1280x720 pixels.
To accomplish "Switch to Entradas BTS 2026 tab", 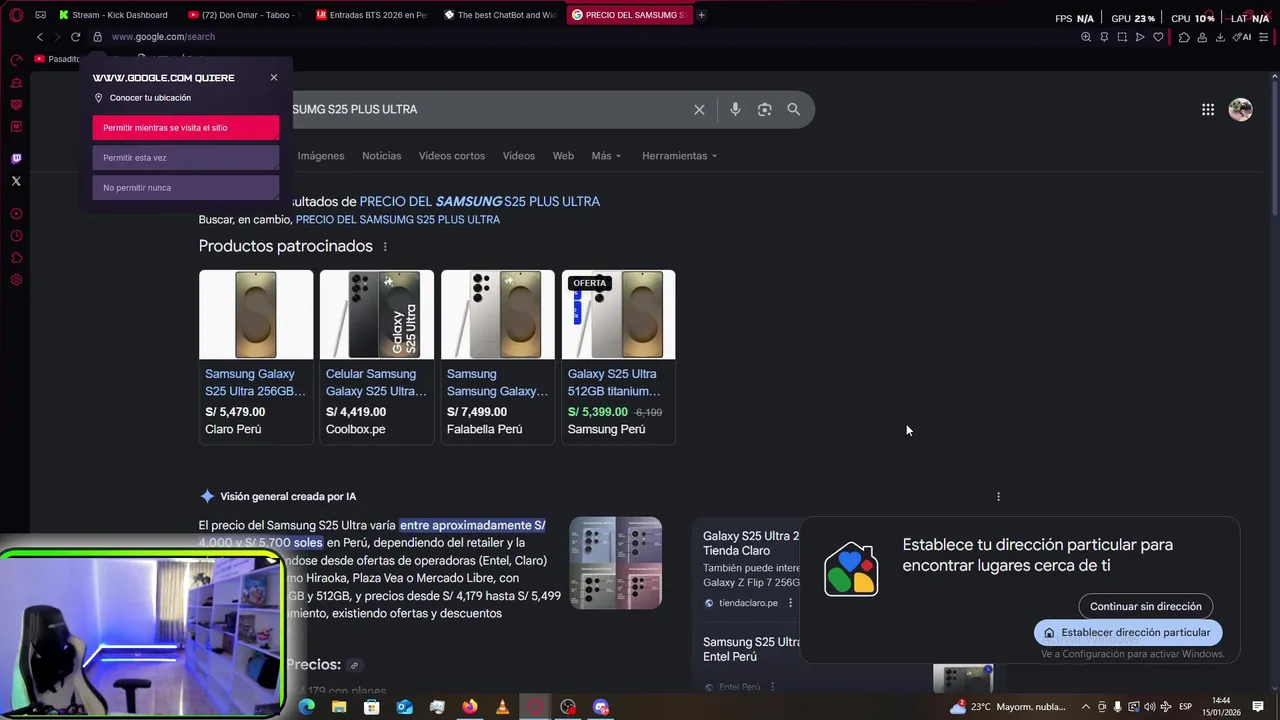I will [372, 15].
